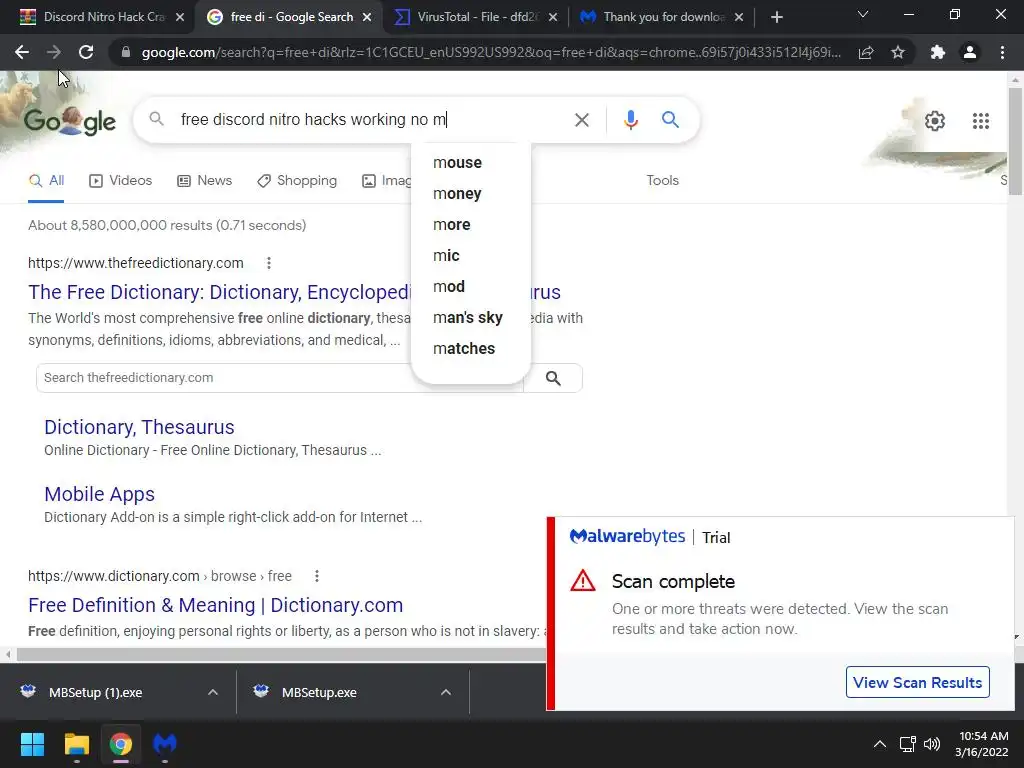Open the MBSetup.exe download
Viewport: 1024px width, 768px height.
coord(319,692)
